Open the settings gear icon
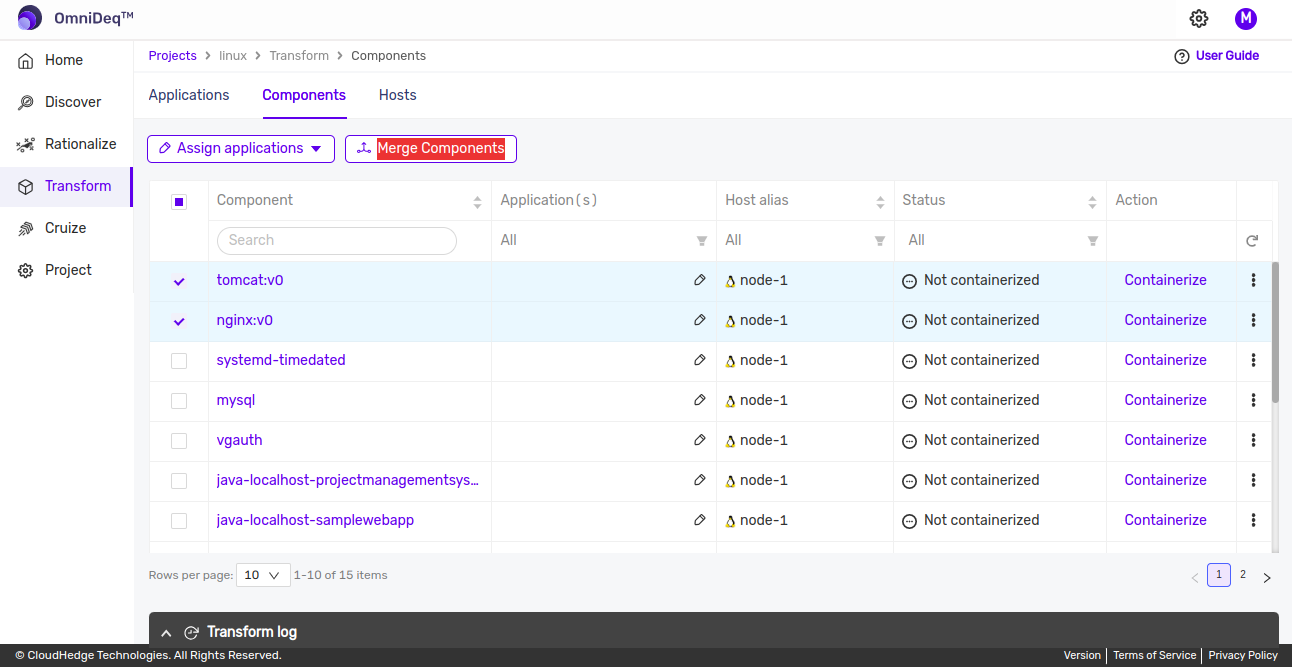Image resolution: width=1292 pixels, height=667 pixels. (1199, 18)
